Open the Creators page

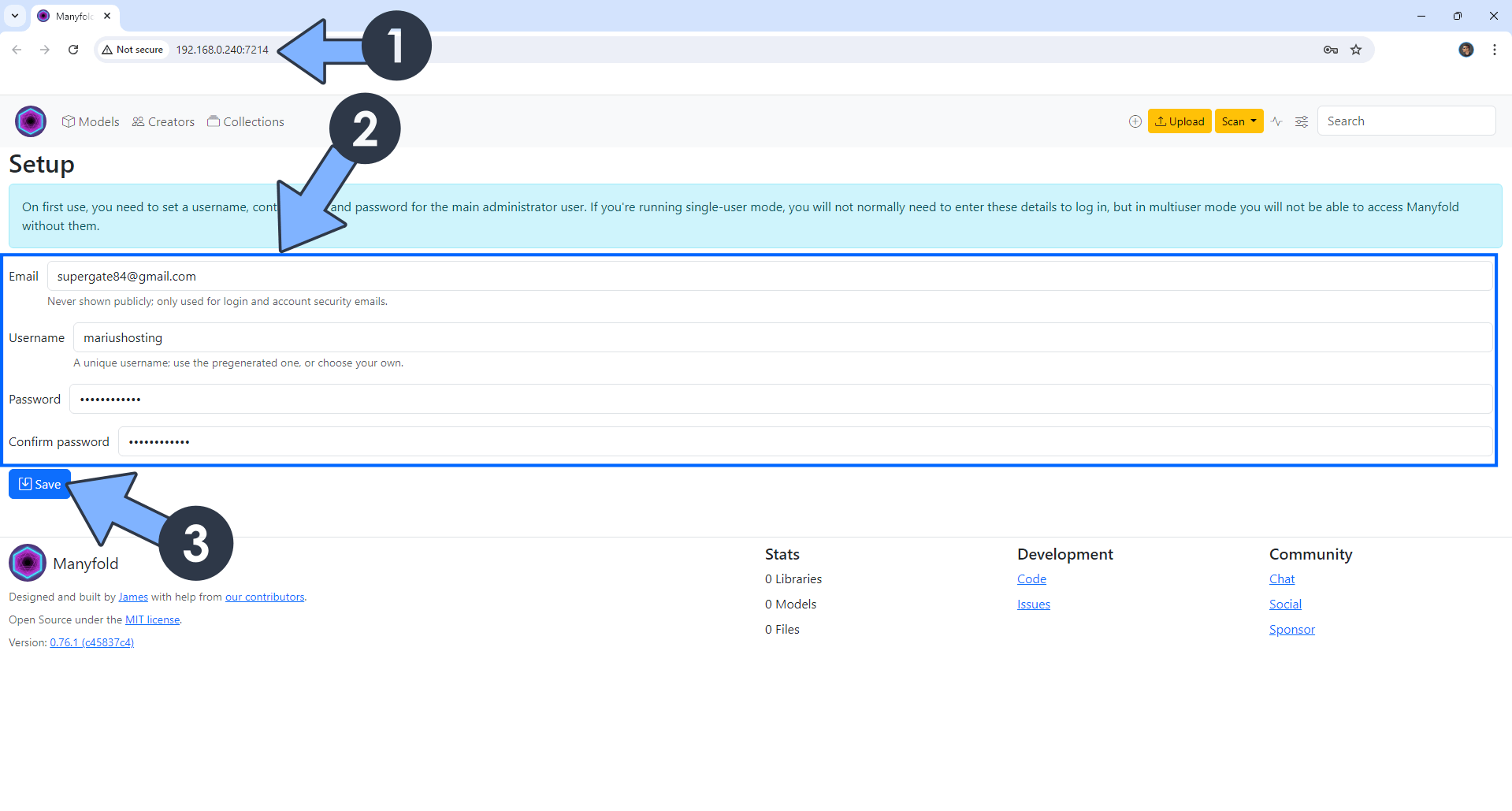[x=163, y=121]
